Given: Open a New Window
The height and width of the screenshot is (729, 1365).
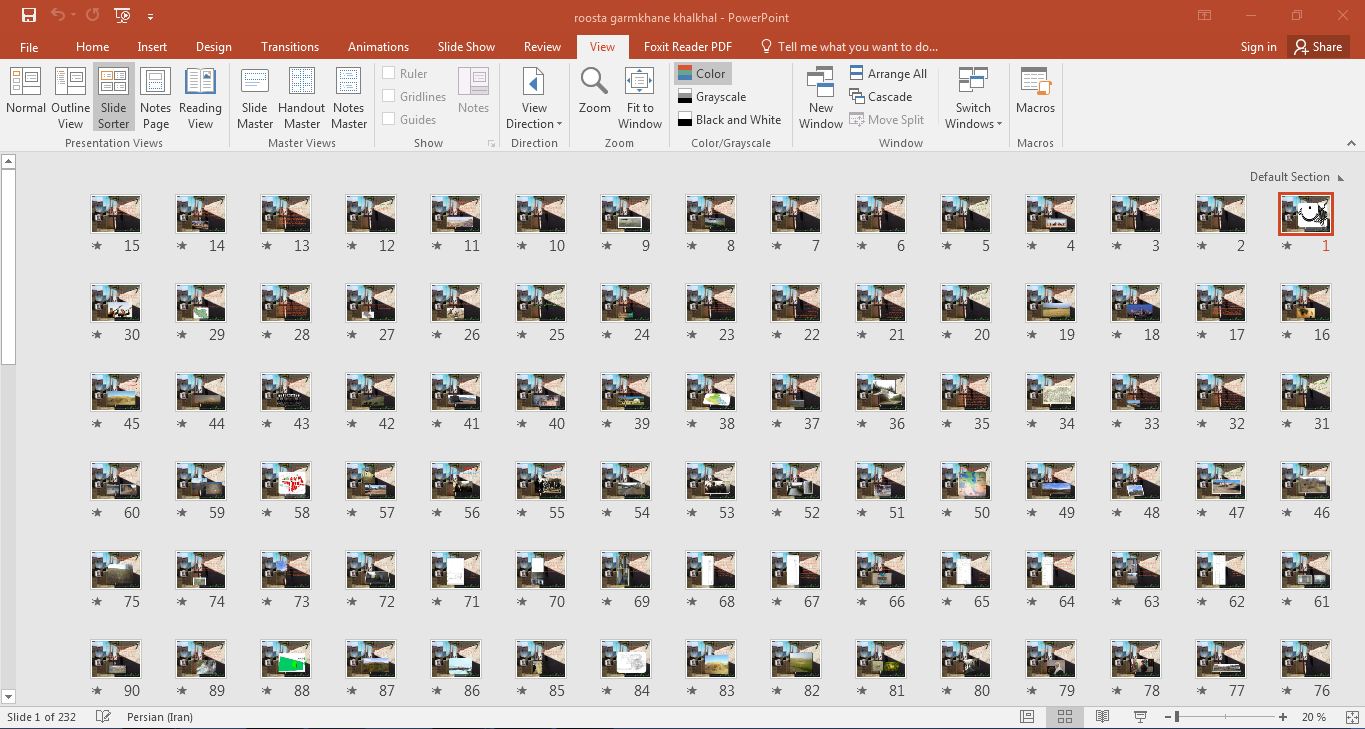Looking at the screenshot, I should (820, 98).
